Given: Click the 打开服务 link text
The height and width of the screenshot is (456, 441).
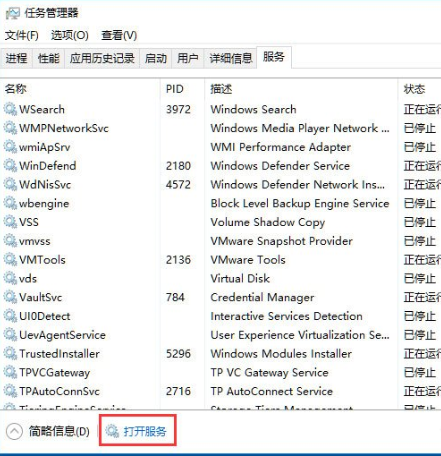Looking at the screenshot, I should coord(145,432).
